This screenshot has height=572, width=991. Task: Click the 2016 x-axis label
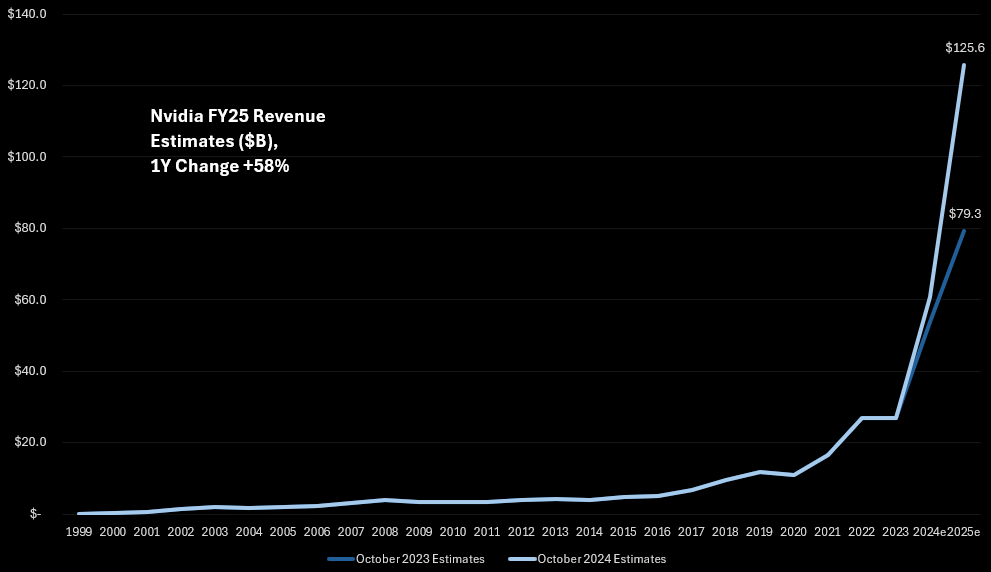coord(657,532)
